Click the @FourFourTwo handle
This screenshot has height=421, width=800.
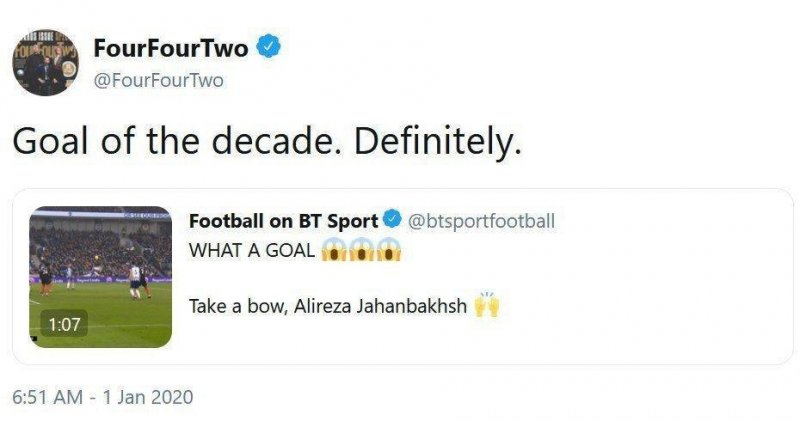click(x=158, y=81)
